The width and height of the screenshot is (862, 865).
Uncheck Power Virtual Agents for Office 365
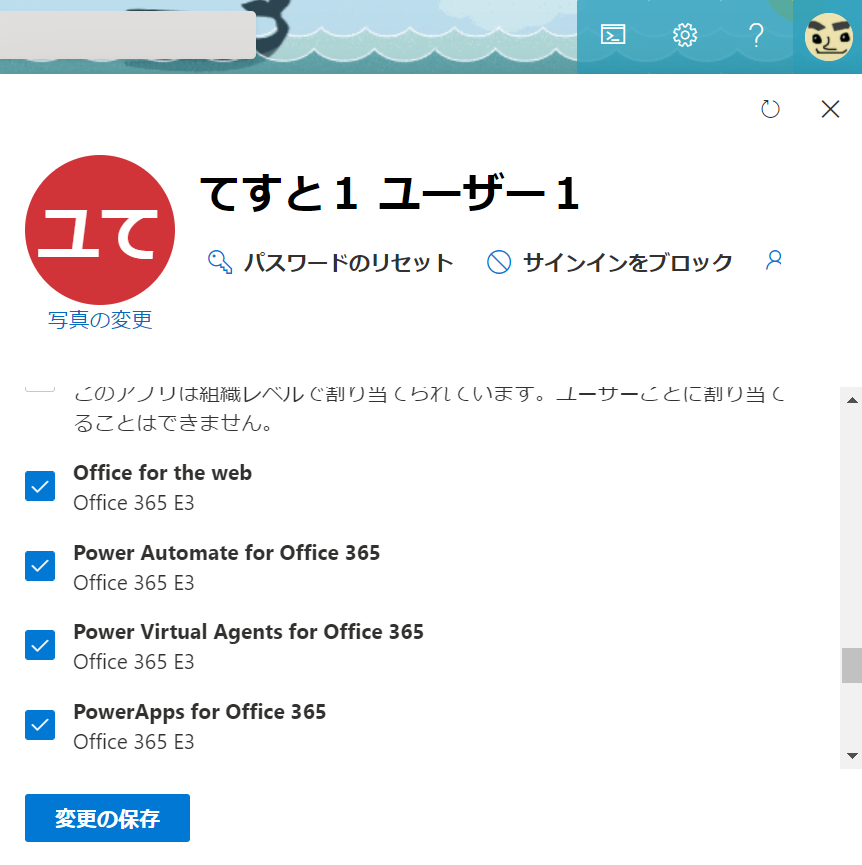pyautogui.click(x=40, y=645)
